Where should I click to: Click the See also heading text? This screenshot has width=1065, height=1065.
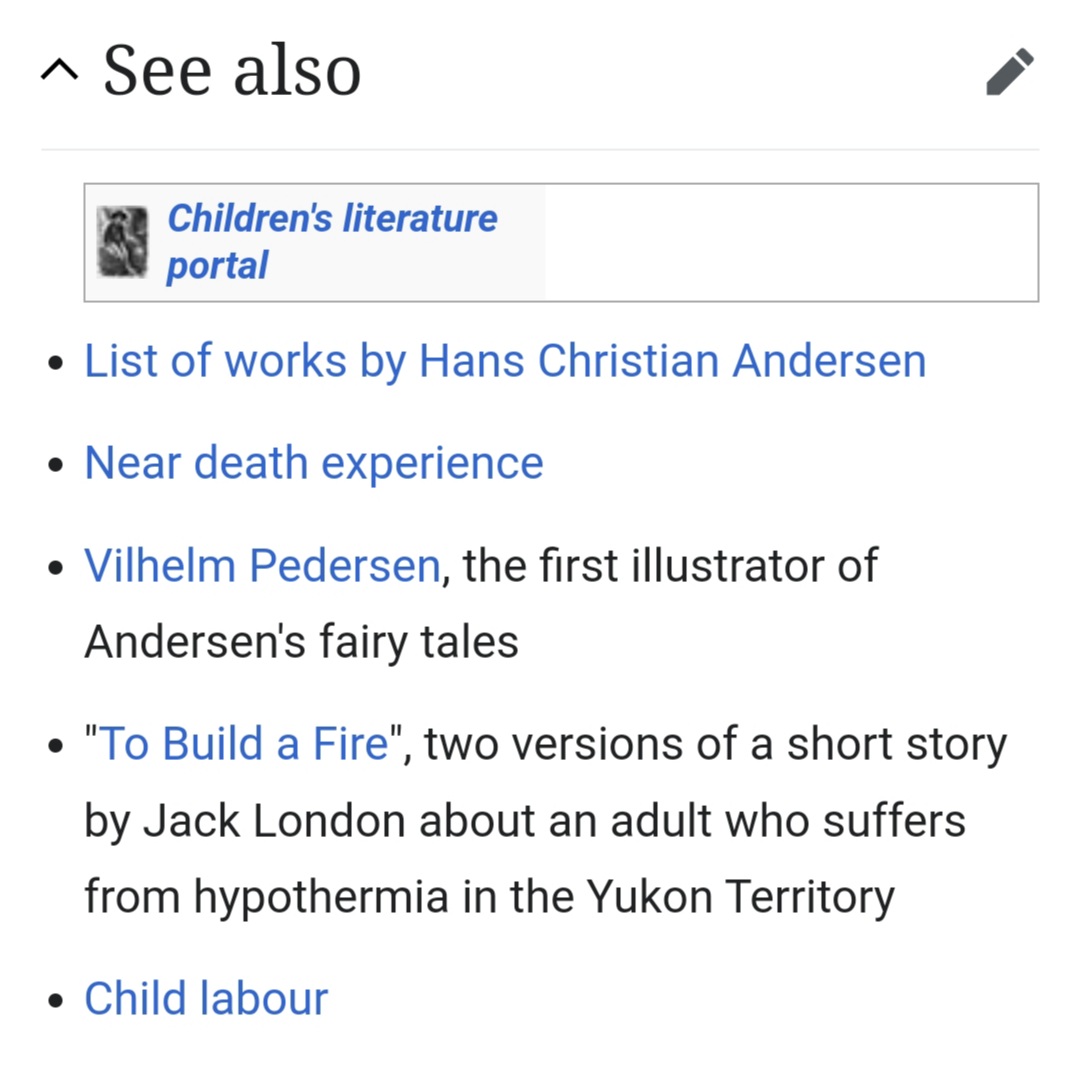[232, 70]
